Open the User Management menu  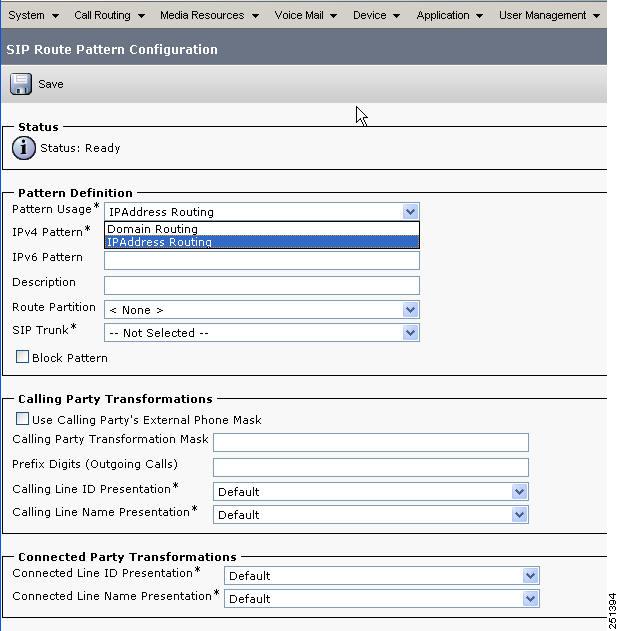(549, 15)
